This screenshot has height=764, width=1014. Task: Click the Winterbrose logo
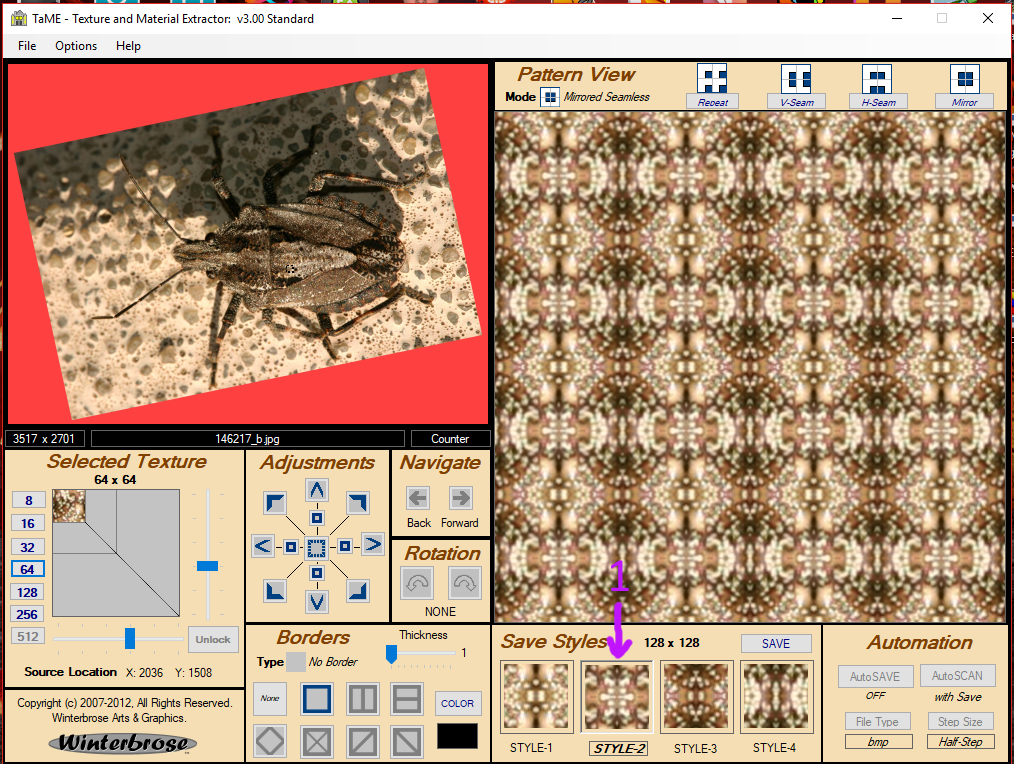[123, 743]
